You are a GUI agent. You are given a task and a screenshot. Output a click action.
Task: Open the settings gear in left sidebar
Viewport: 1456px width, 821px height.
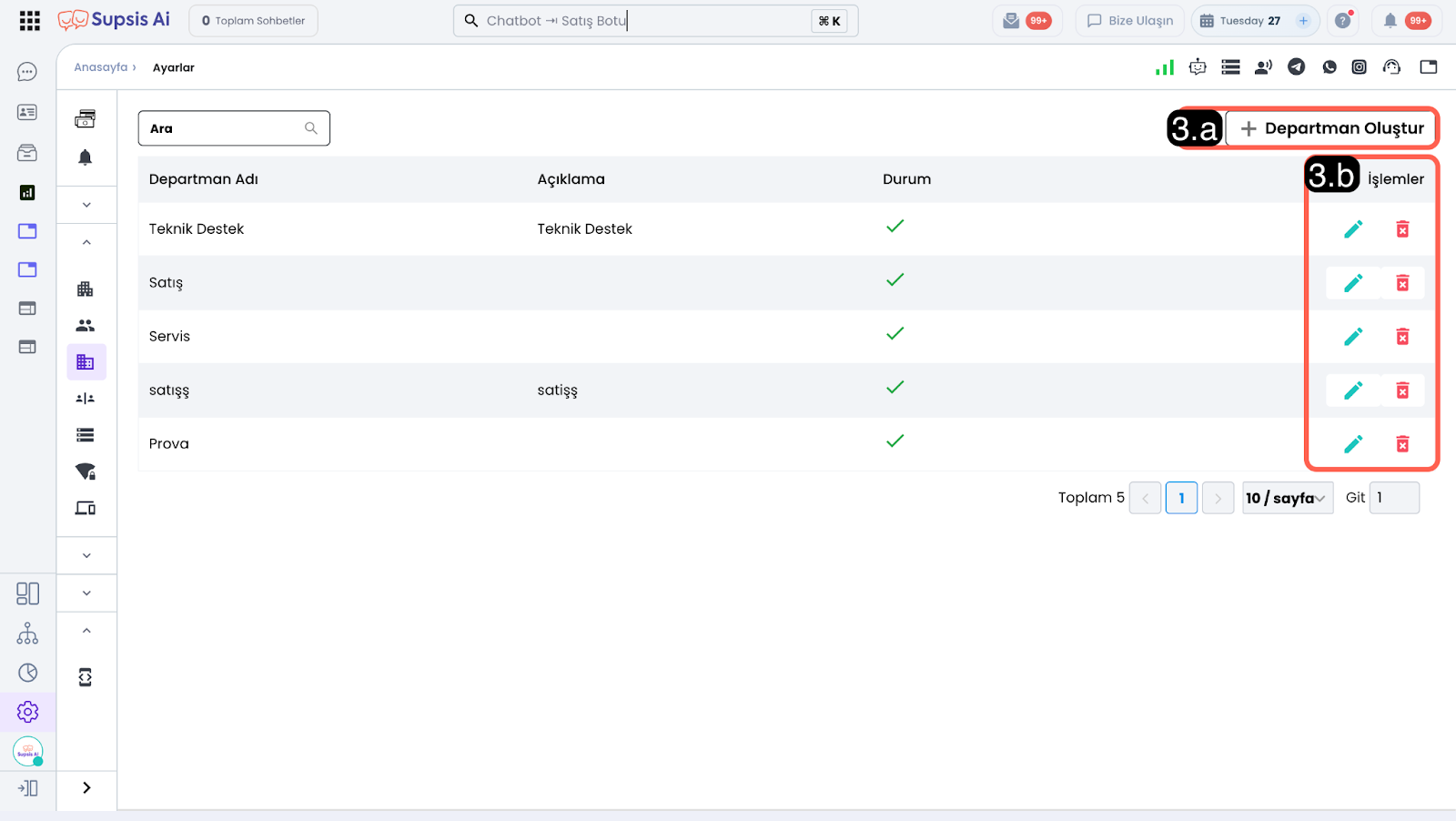click(x=28, y=712)
